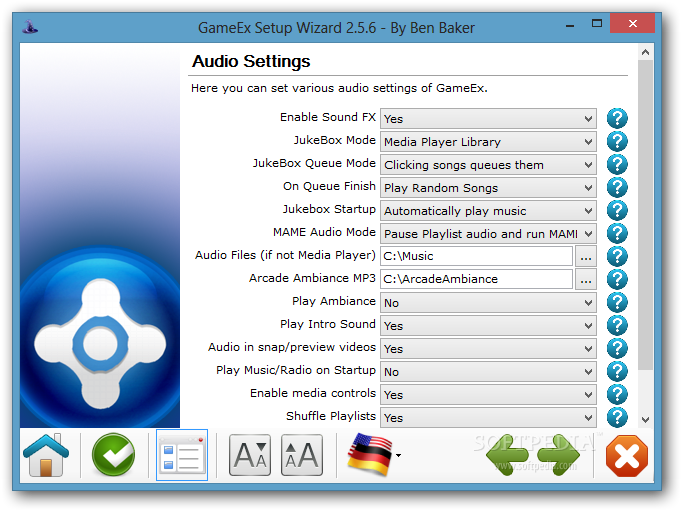Open help for Audio Files setting

(617, 256)
